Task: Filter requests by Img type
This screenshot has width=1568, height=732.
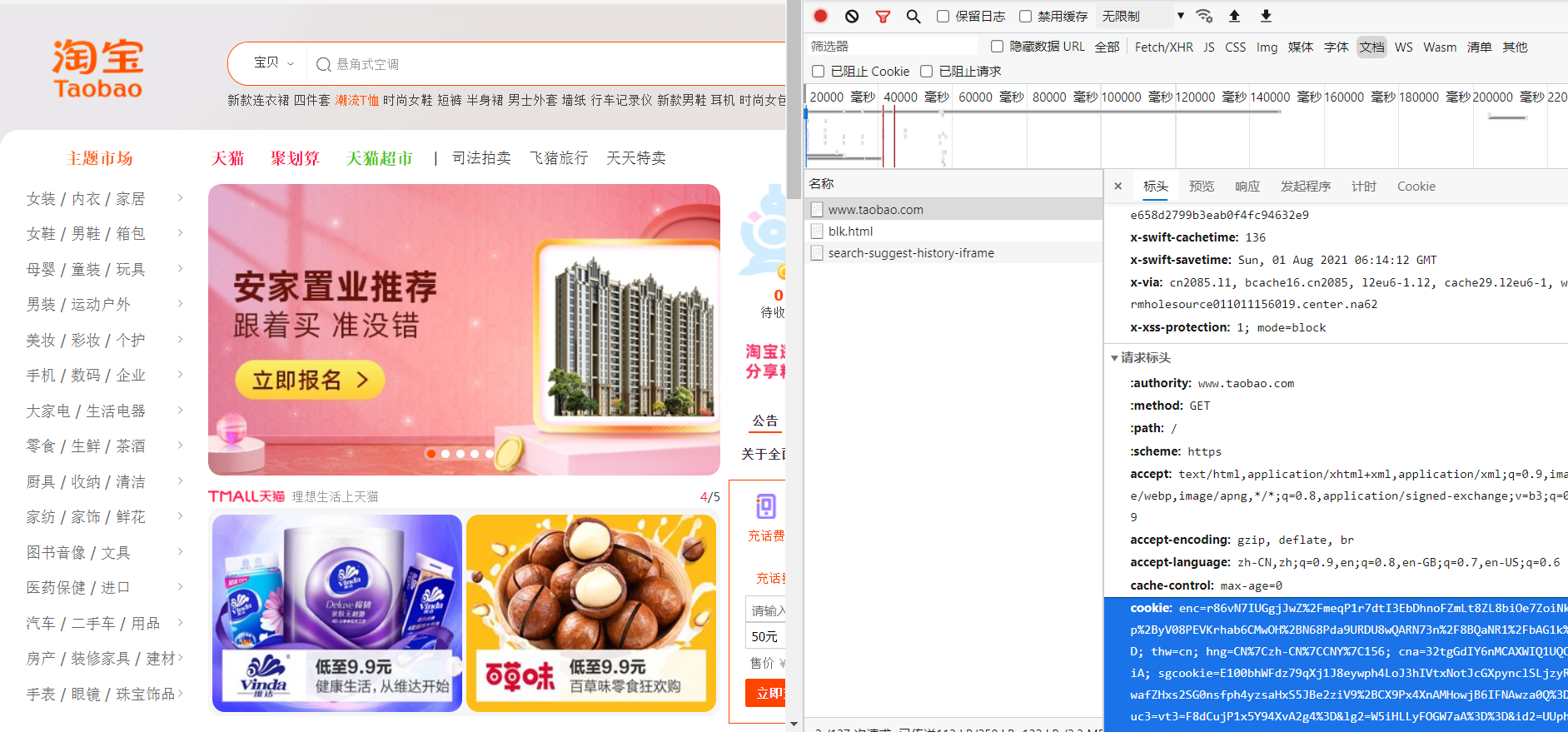Action: pos(1267,47)
